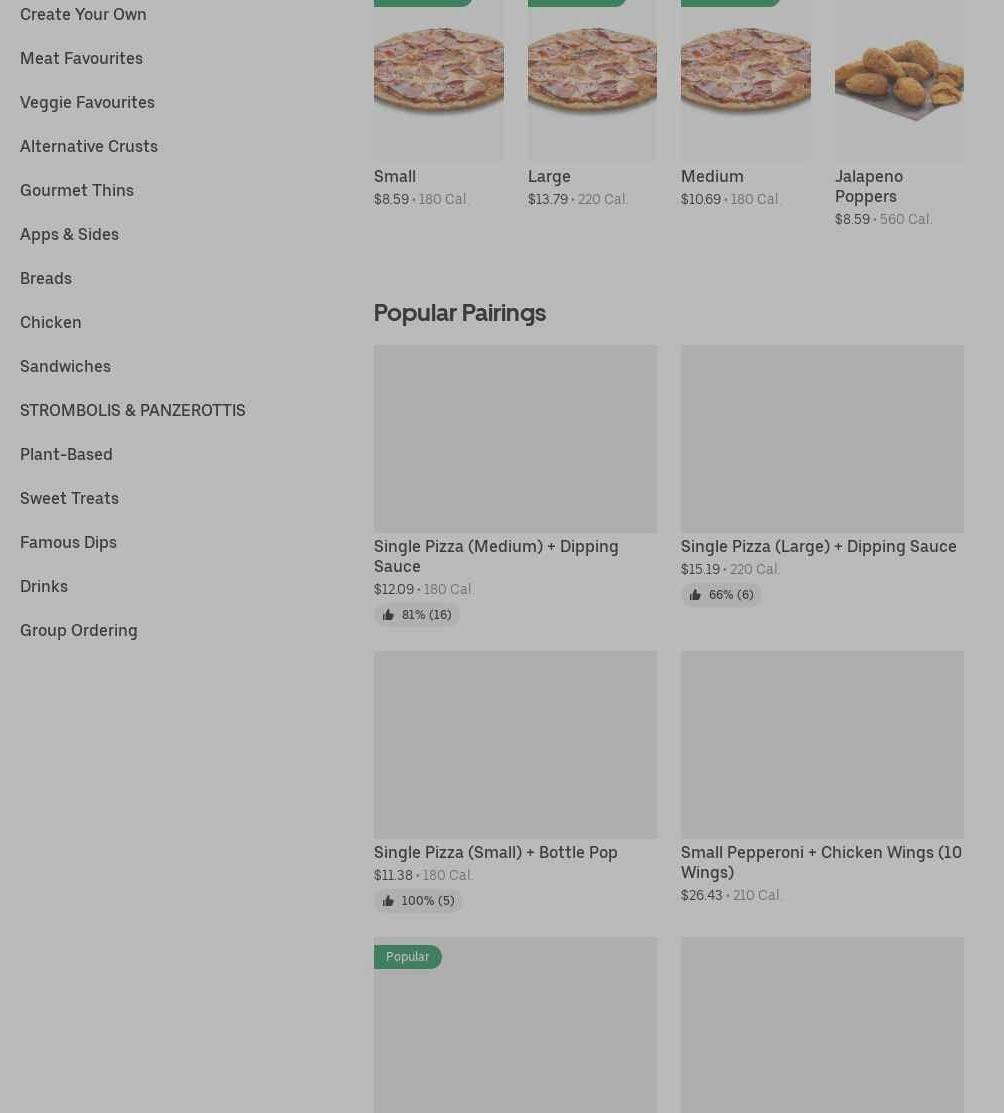Click the thumbs-up icon showing 81% rating
Screen dimensions: 1004x1113
tap(388, 615)
